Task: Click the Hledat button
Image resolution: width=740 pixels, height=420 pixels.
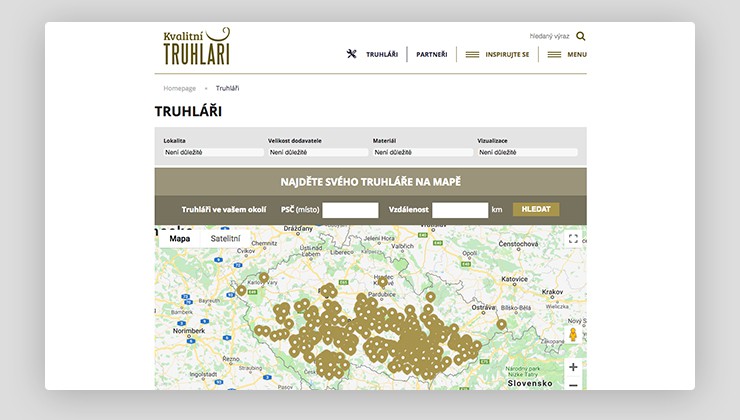Action: tap(536, 209)
